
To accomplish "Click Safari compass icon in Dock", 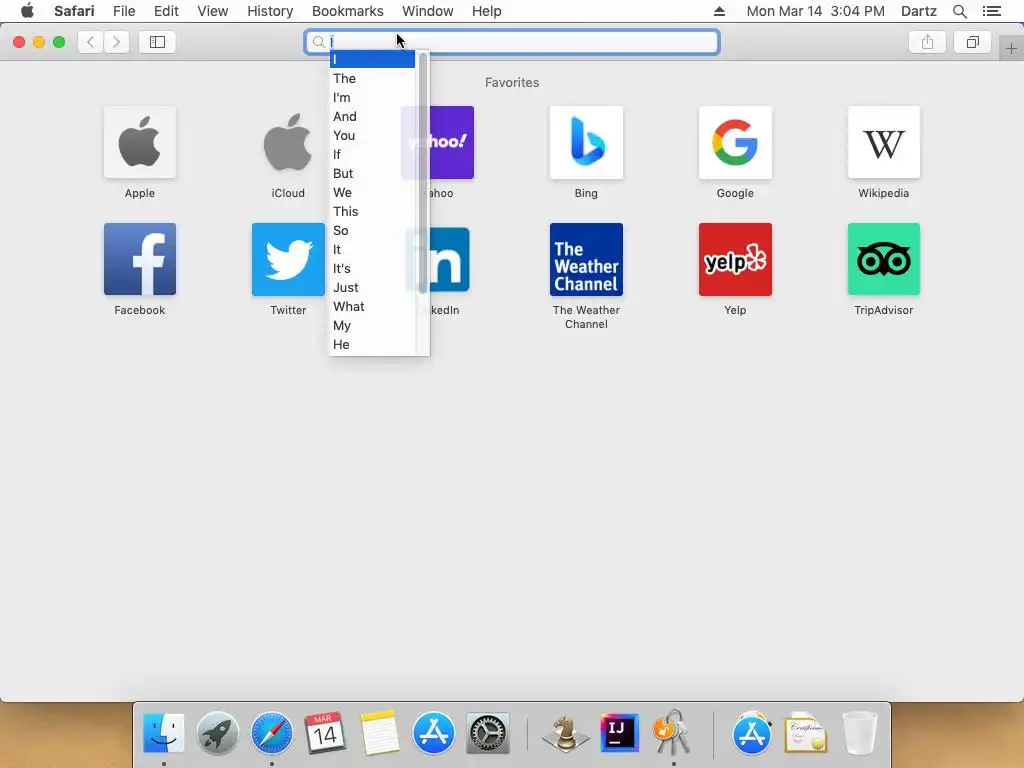I will [272, 733].
